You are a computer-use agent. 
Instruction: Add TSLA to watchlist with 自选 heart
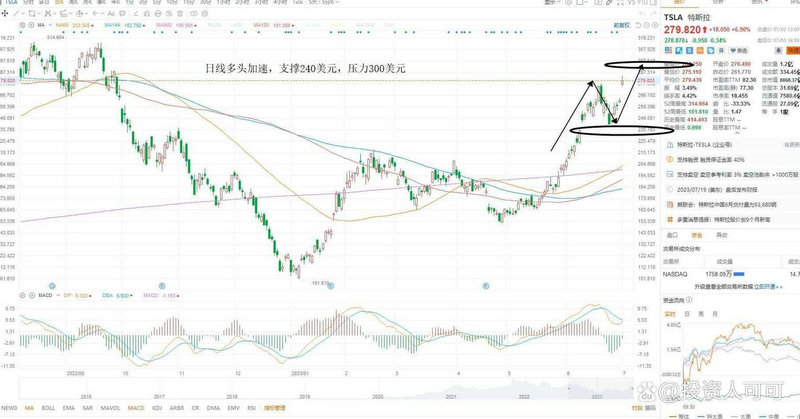pyautogui.click(x=738, y=50)
